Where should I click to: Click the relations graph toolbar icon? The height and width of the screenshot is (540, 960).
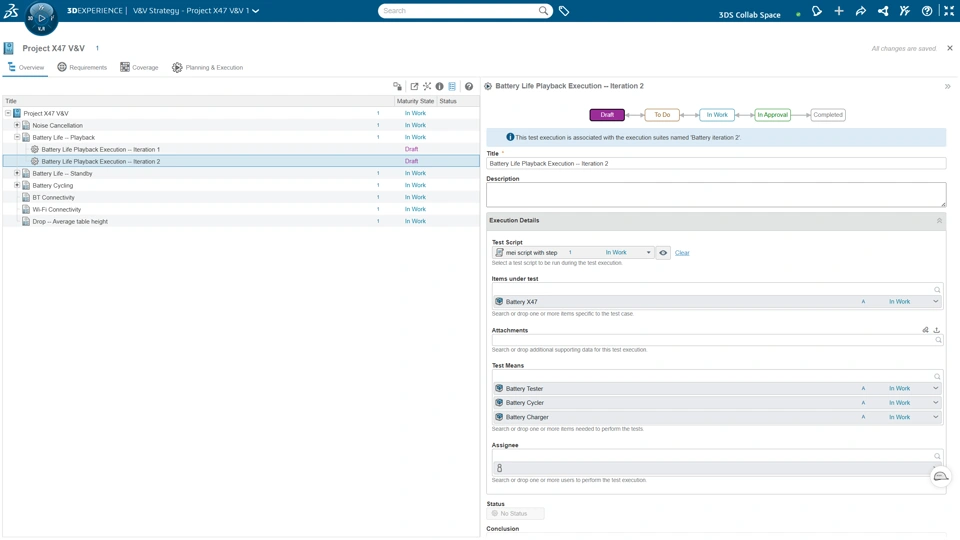[x=427, y=86]
